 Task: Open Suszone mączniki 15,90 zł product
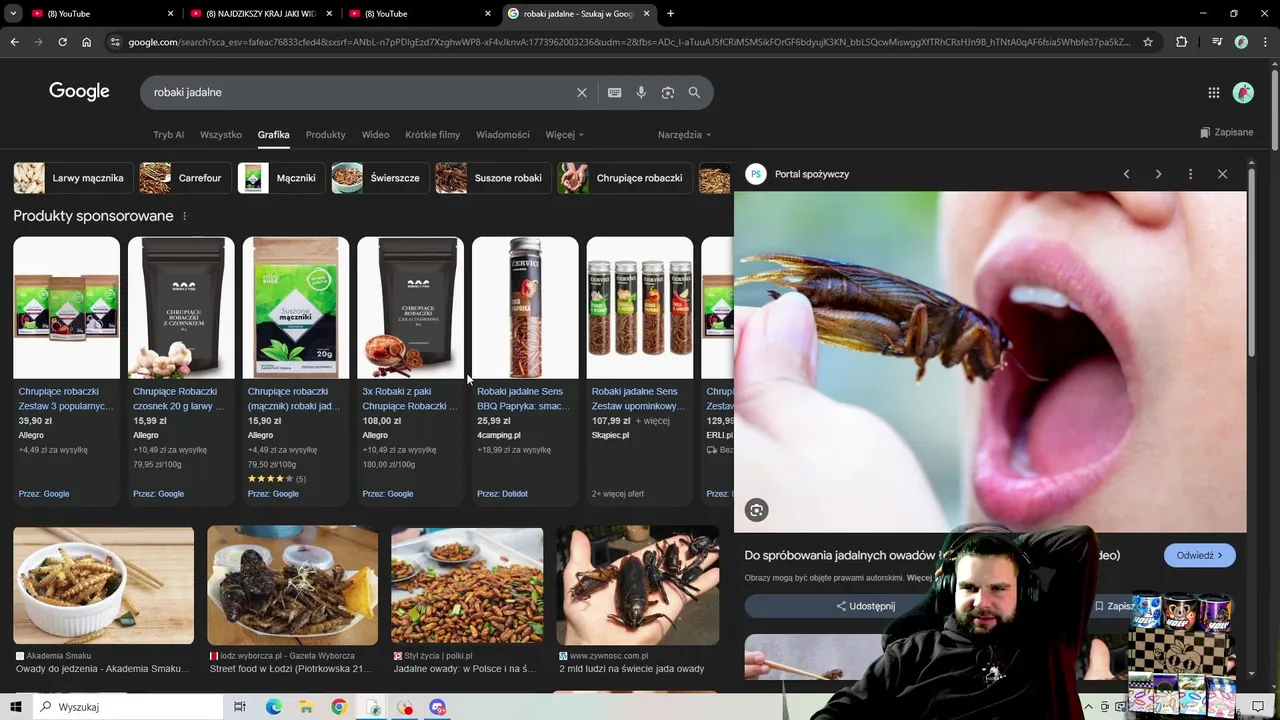[x=296, y=370]
